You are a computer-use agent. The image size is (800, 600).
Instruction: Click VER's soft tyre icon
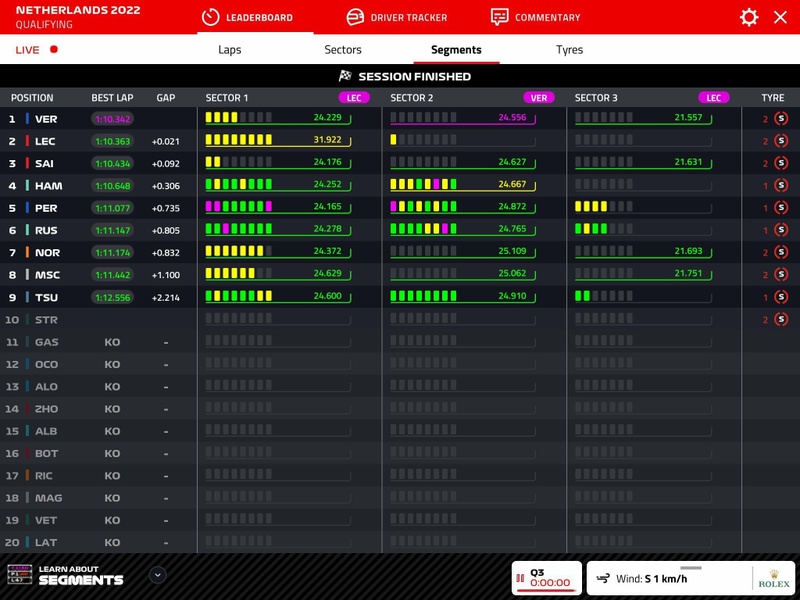coord(781,119)
